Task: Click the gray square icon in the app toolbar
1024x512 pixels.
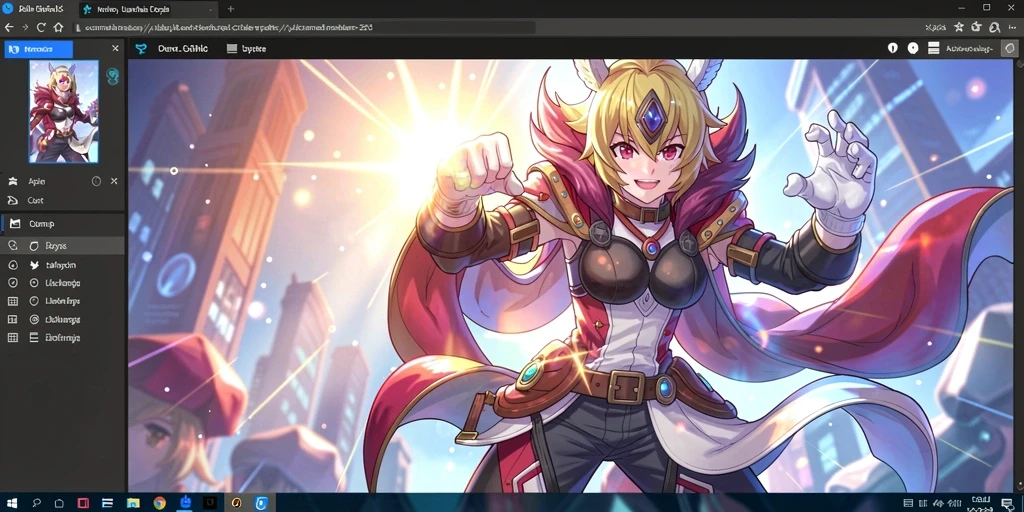Action: (x=231, y=48)
